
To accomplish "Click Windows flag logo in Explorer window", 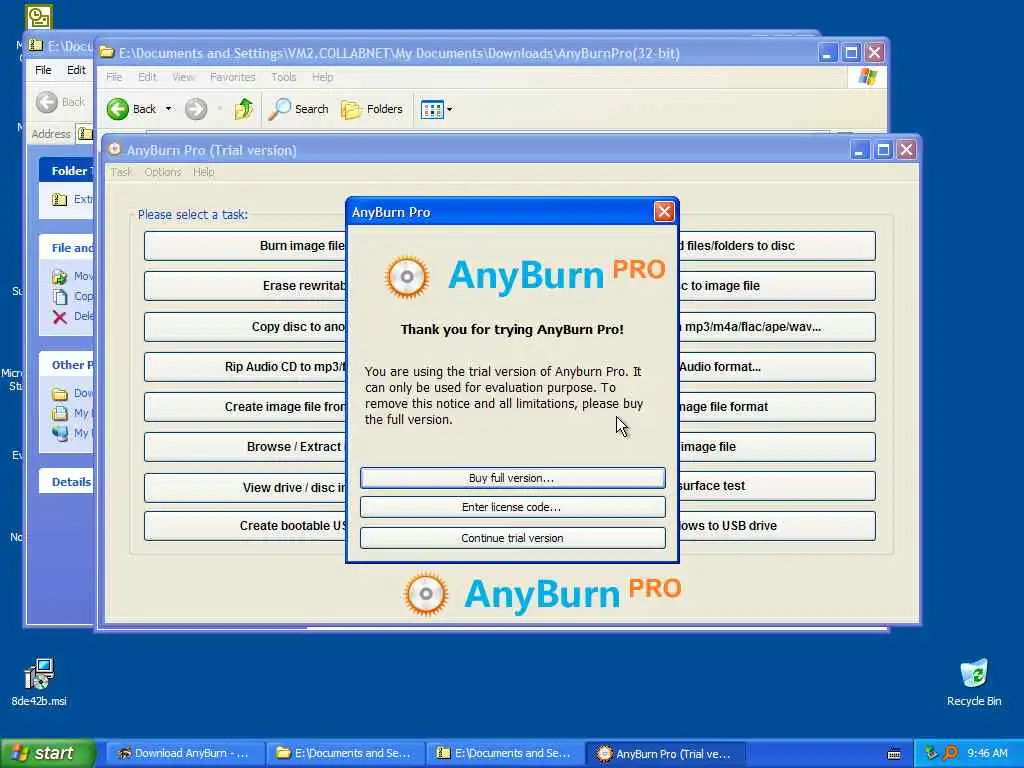I will click(x=867, y=77).
